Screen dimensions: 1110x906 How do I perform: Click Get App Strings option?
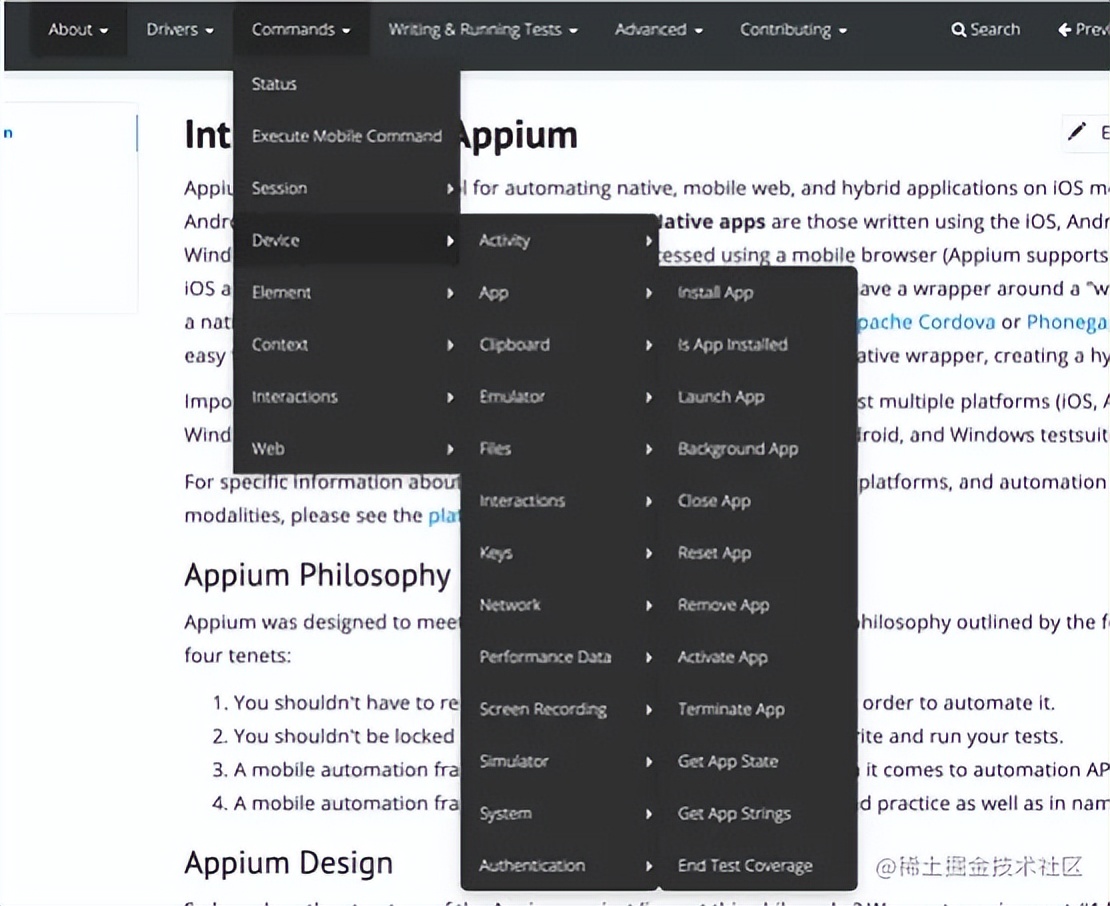pyautogui.click(x=734, y=813)
